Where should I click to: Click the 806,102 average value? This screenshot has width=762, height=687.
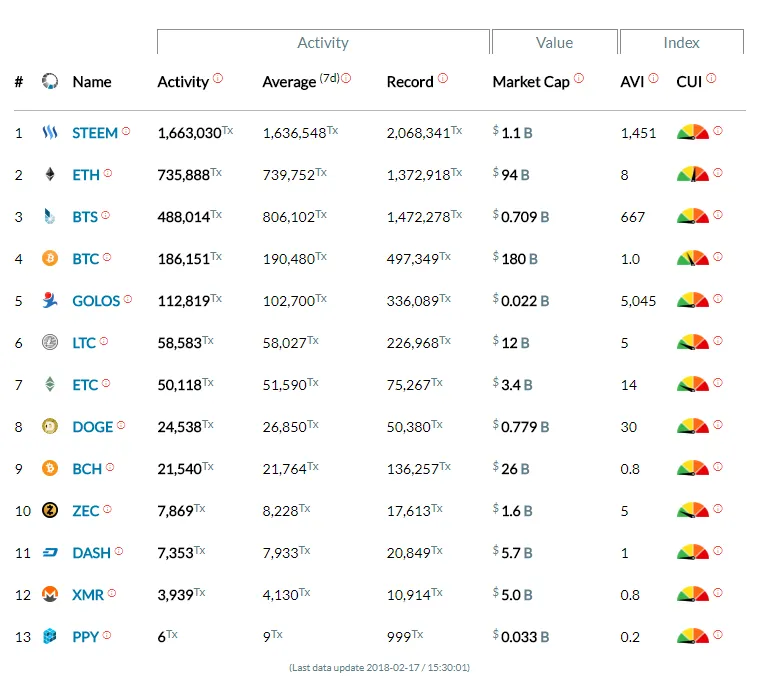tap(294, 217)
